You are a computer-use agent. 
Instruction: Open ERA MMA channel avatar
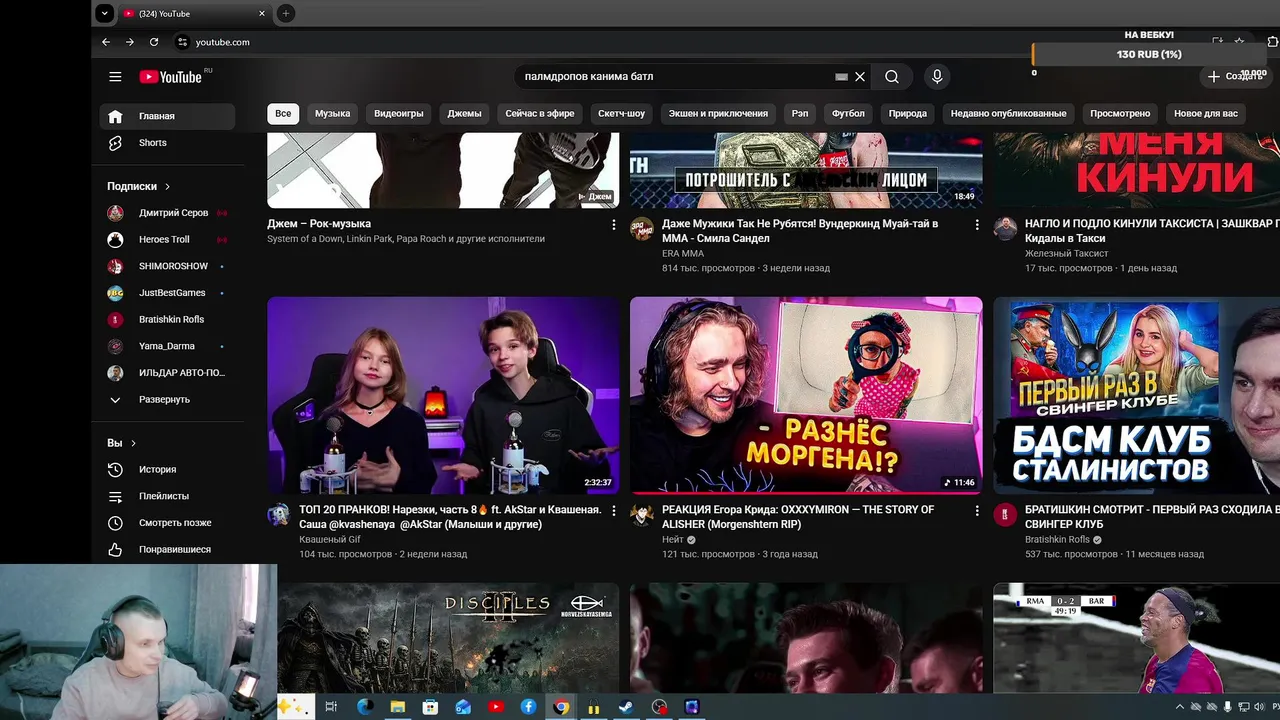(642, 229)
